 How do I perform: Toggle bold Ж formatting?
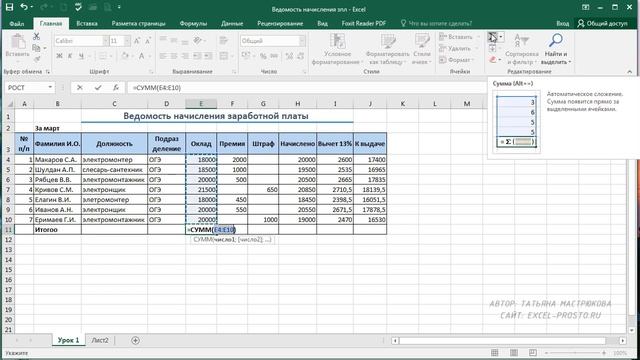(60, 56)
